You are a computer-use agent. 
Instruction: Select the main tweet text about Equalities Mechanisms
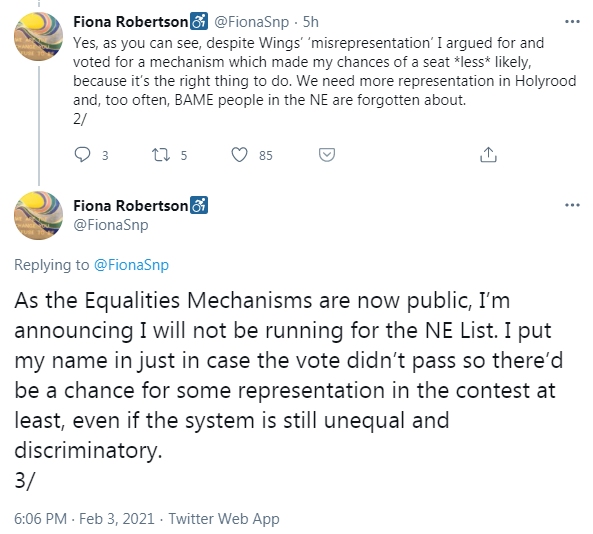click(x=289, y=390)
